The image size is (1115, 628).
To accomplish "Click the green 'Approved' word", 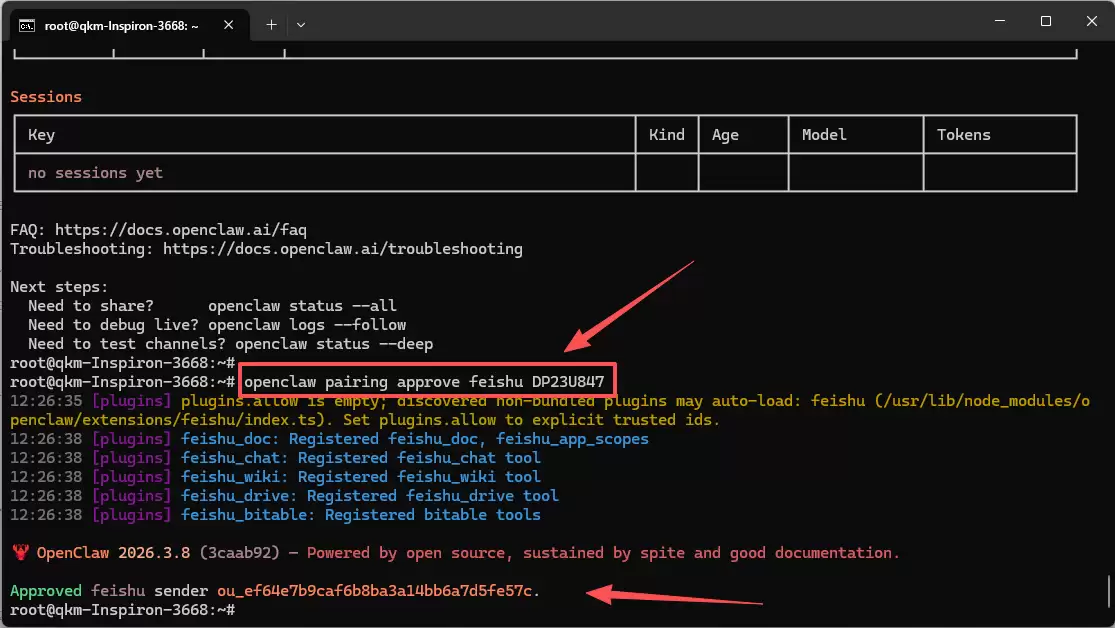I will click(46, 591).
